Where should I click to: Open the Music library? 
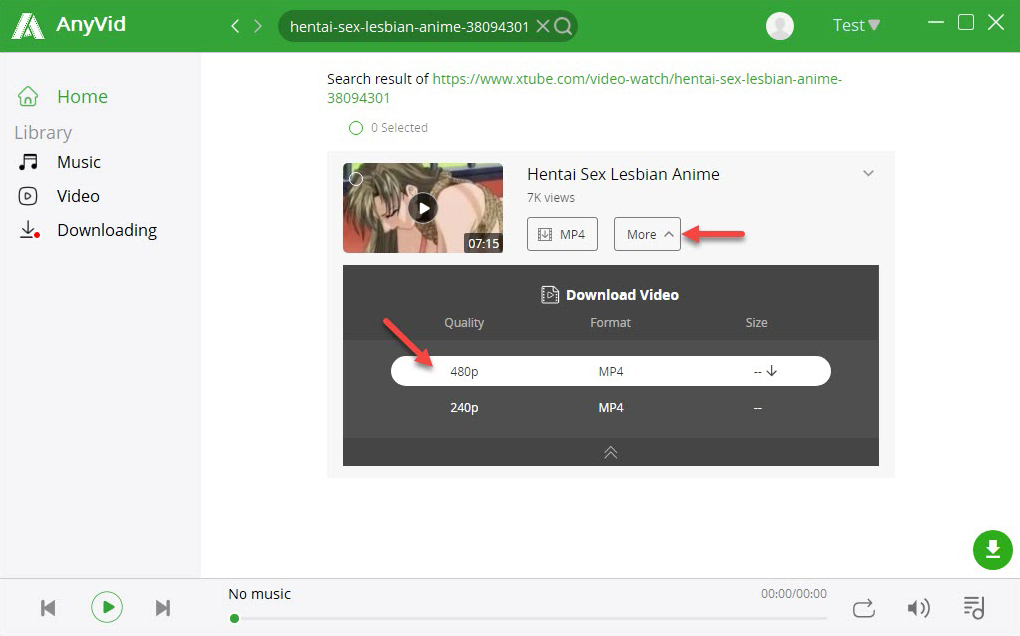coord(79,162)
